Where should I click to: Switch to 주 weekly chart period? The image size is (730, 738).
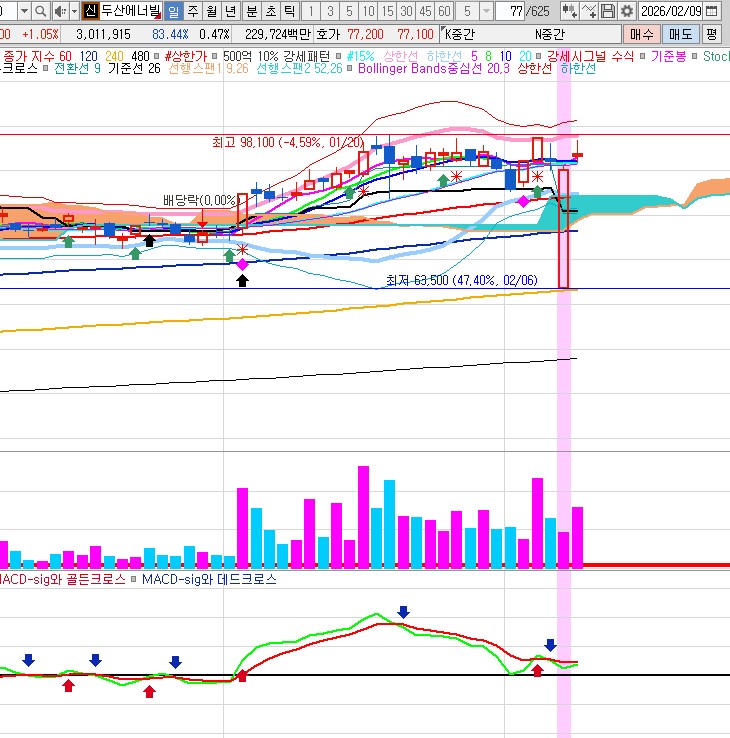(x=193, y=11)
